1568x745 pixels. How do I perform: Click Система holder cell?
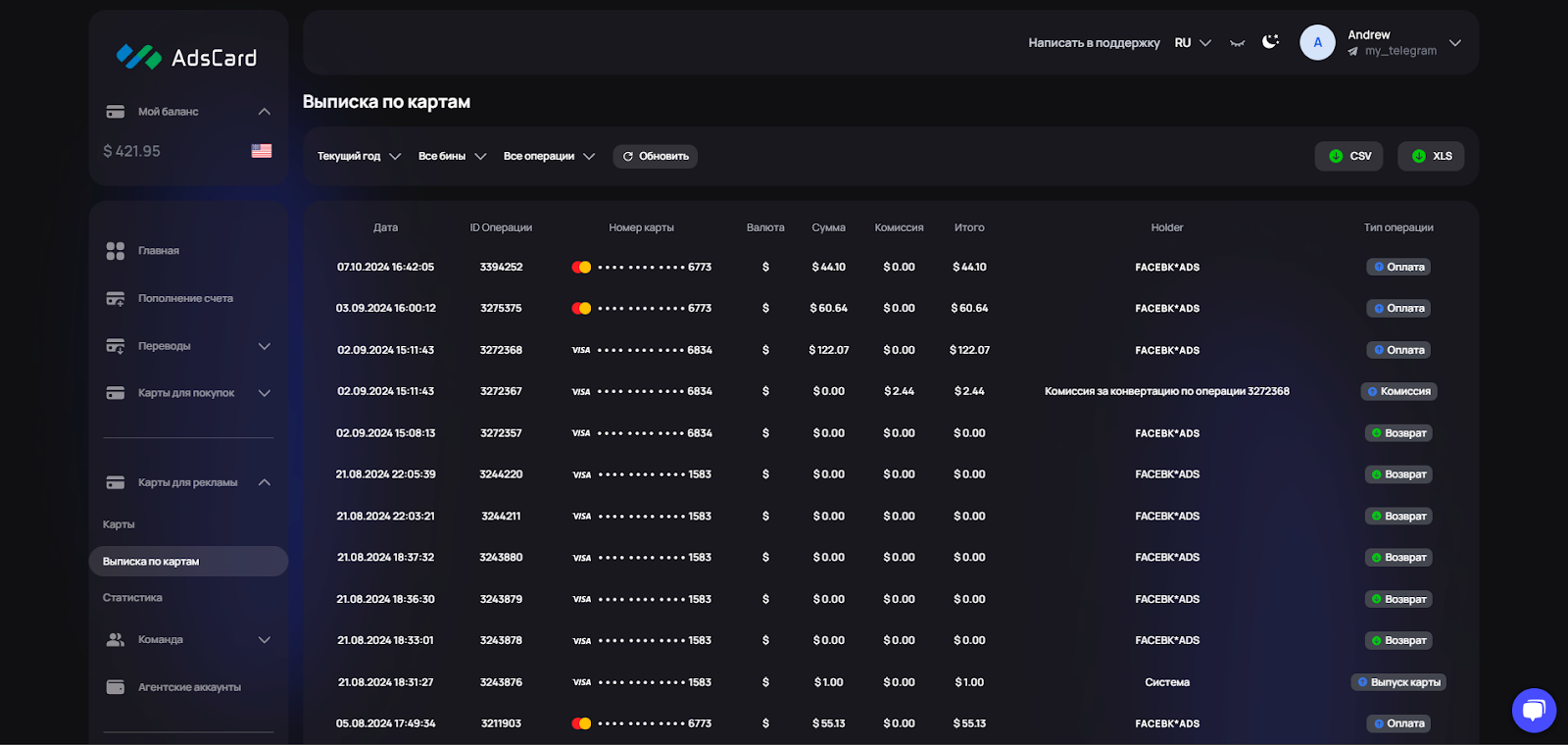tap(1167, 682)
